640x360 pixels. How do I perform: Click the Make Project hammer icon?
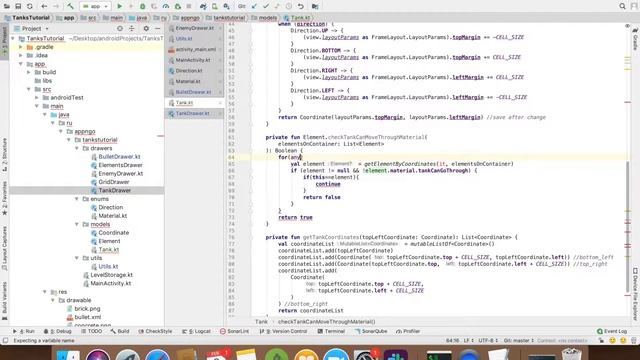tap(70, 7)
